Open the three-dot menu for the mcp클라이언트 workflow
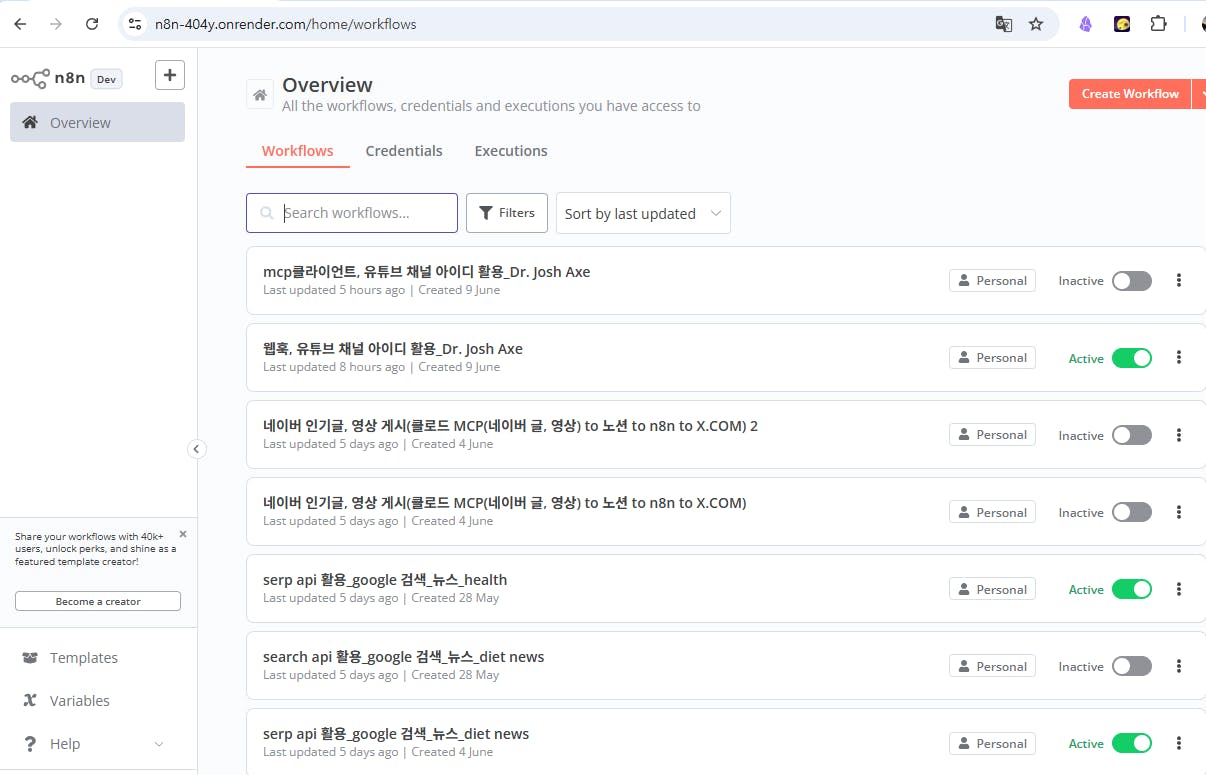This screenshot has height=775, width=1206. [1179, 281]
